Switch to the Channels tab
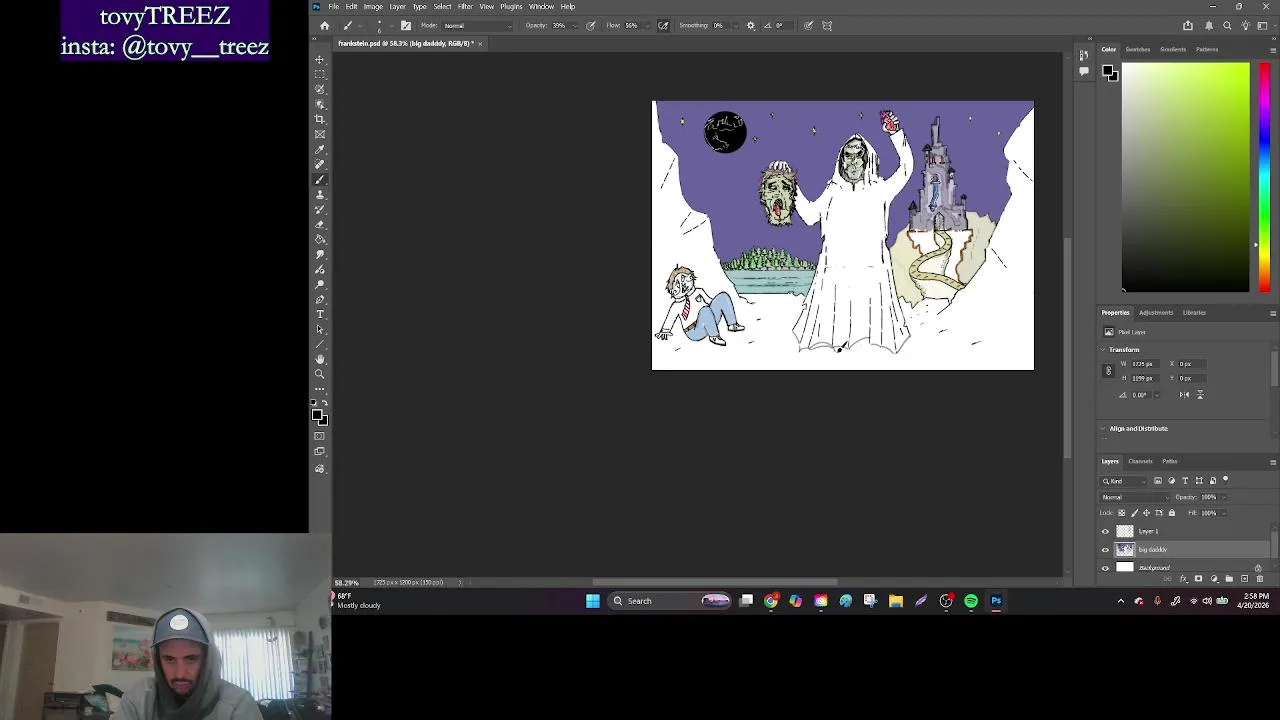 coord(1140,461)
